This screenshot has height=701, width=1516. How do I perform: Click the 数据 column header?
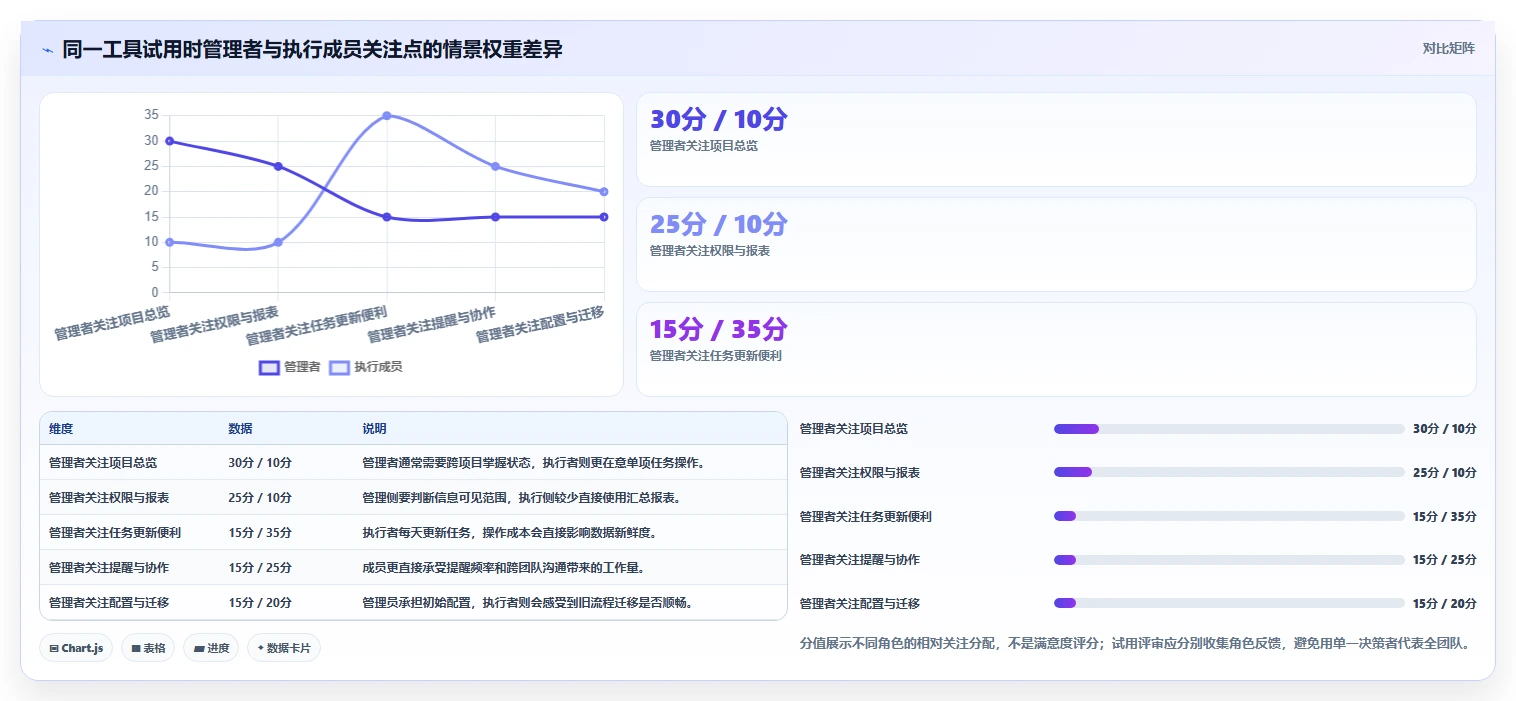[x=240, y=428]
